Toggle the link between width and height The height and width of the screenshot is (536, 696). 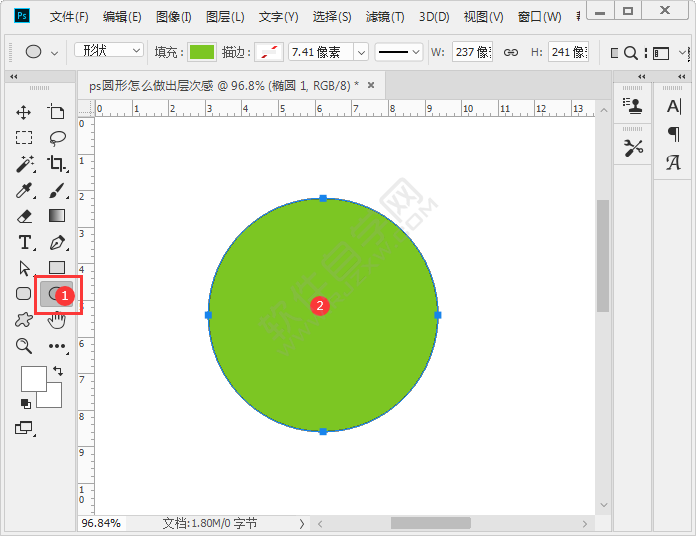(x=510, y=52)
